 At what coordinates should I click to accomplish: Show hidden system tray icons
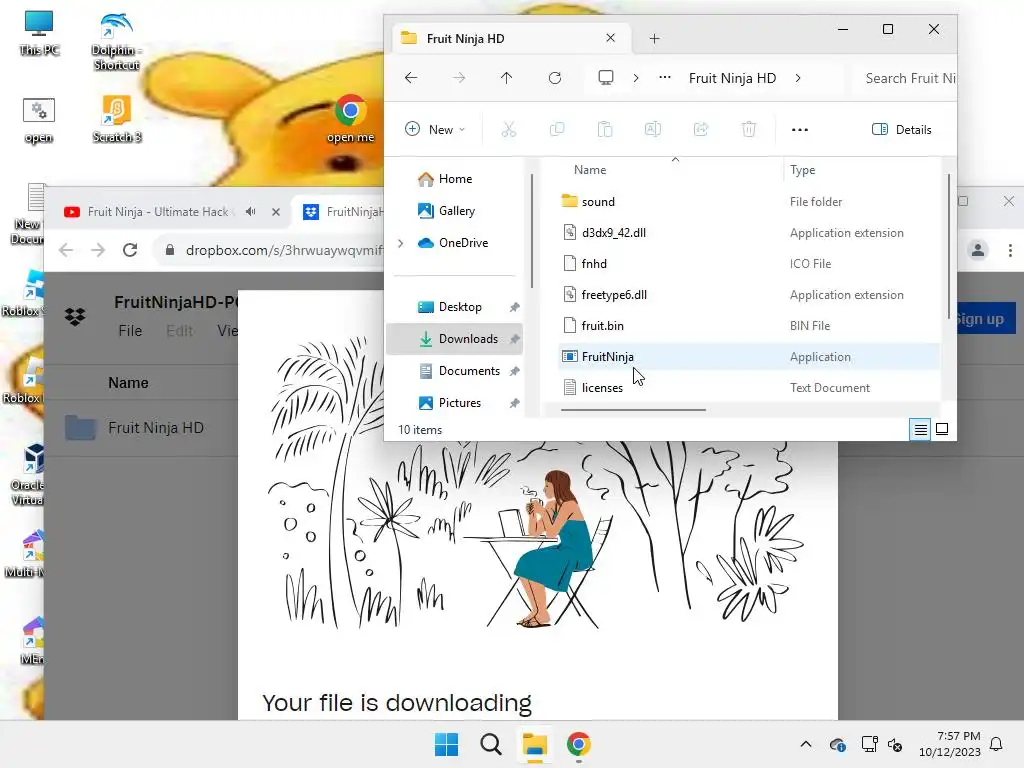point(806,744)
